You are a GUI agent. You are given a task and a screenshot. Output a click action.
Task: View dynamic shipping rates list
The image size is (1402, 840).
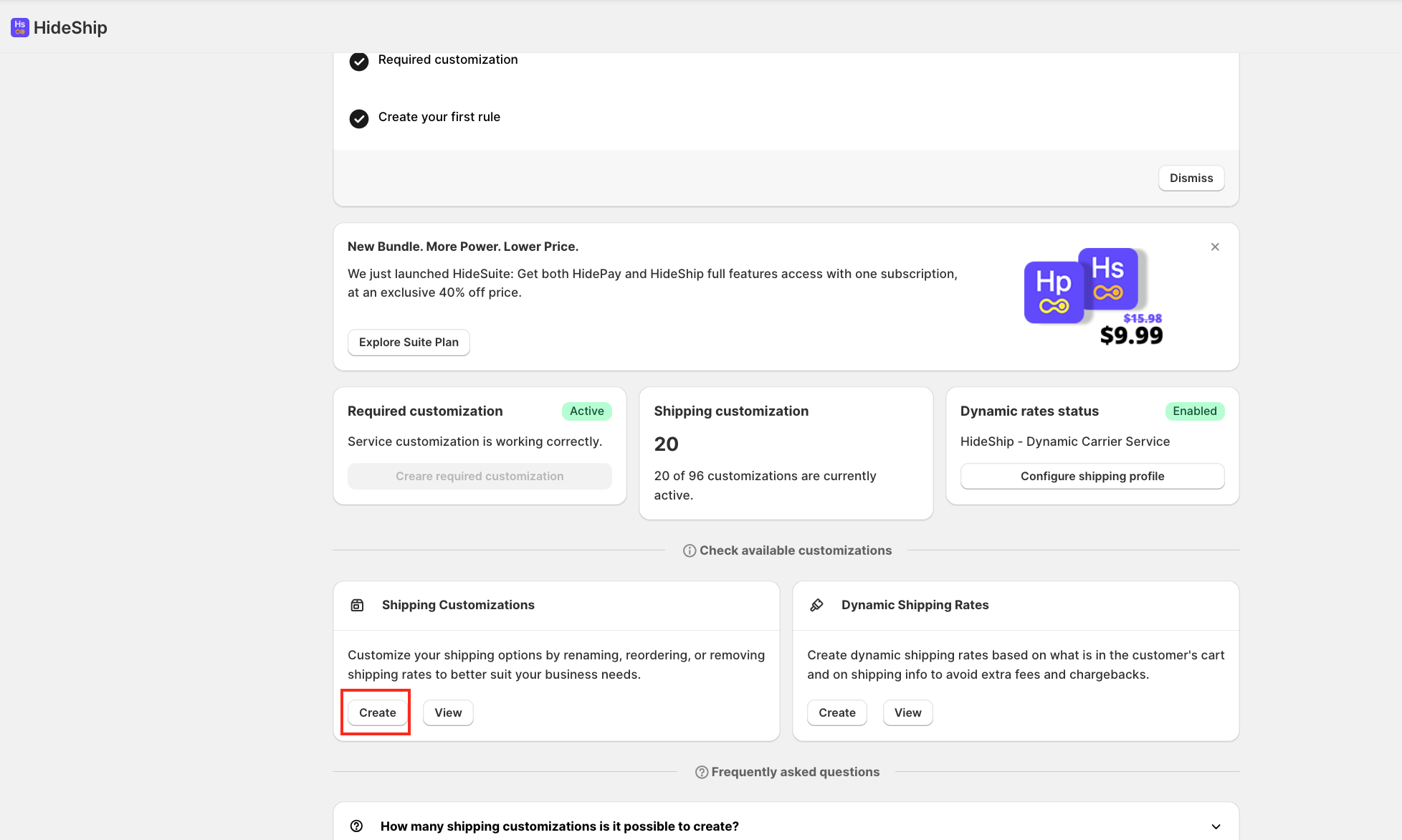tap(907, 712)
